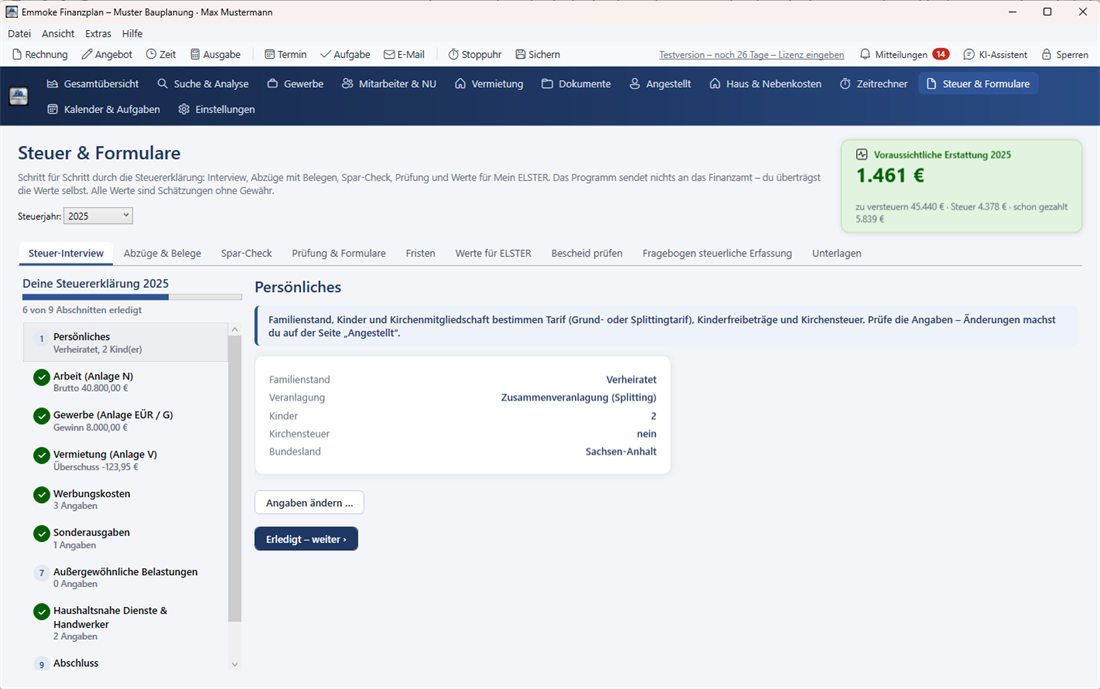1100x689 pixels.
Task: Open the Abschluss step
Action: (126, 663)
